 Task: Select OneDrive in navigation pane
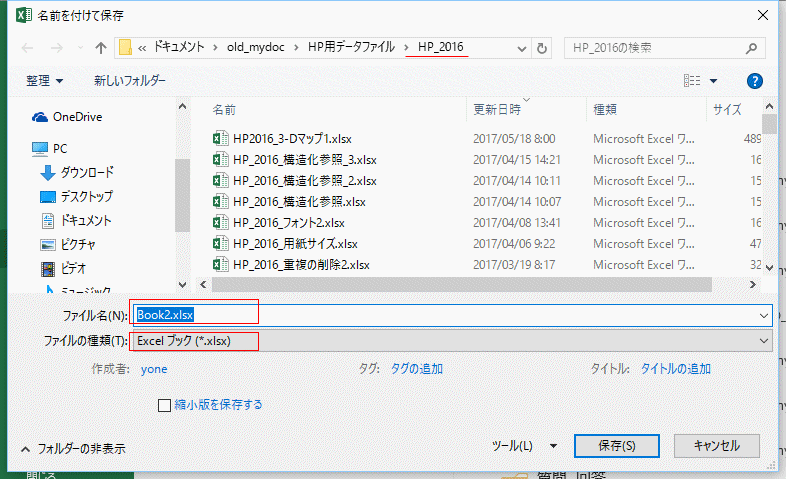tap(78, 117)
